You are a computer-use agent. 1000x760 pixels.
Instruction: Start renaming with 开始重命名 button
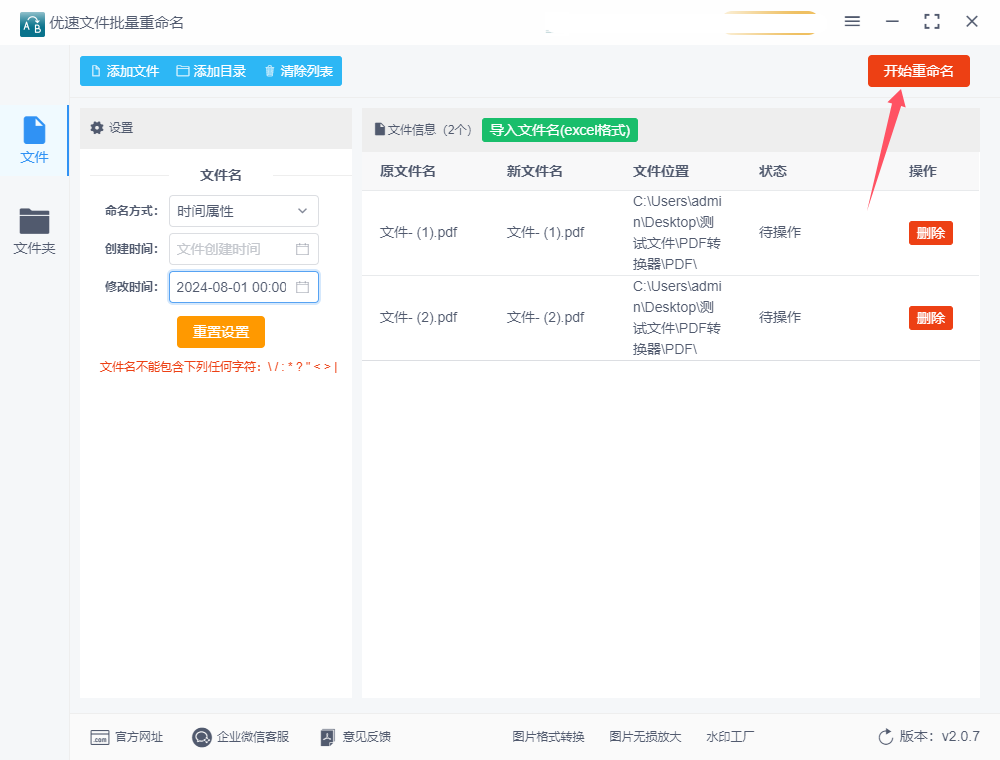[x=918, y=71]
